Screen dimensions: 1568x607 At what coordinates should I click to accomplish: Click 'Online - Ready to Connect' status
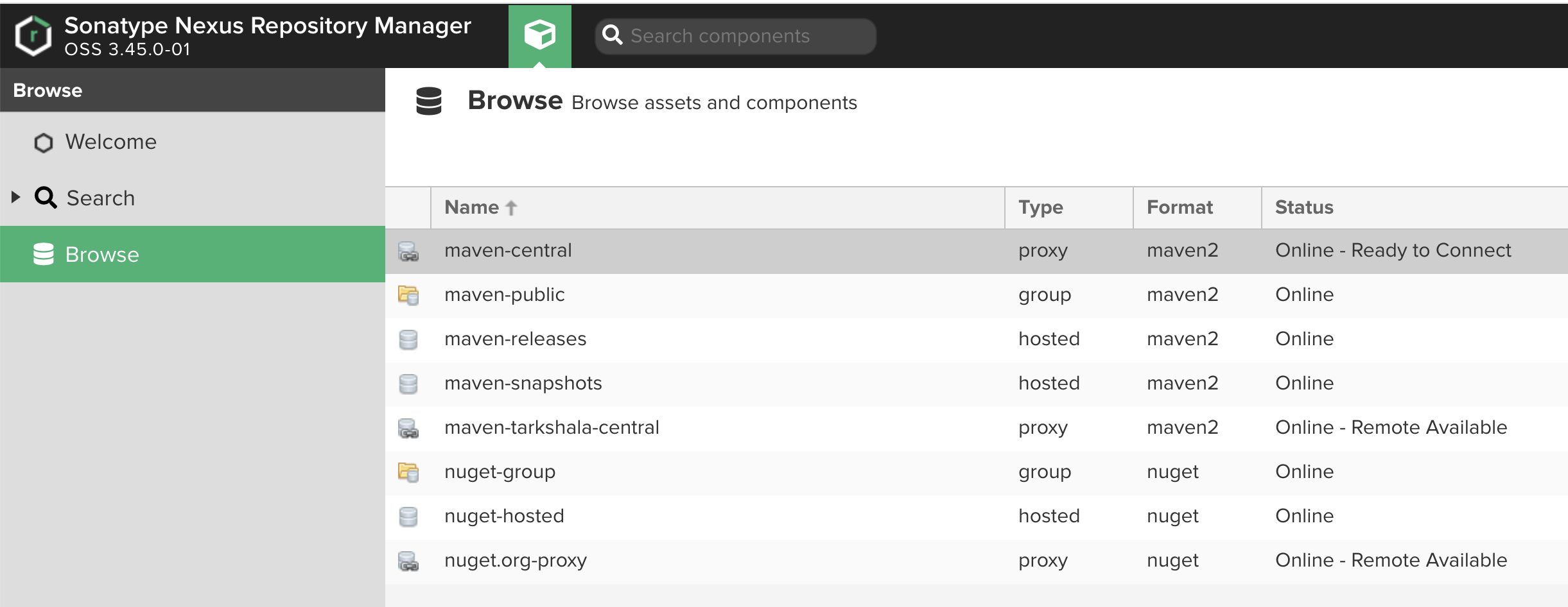click(x=1393, y=250)
